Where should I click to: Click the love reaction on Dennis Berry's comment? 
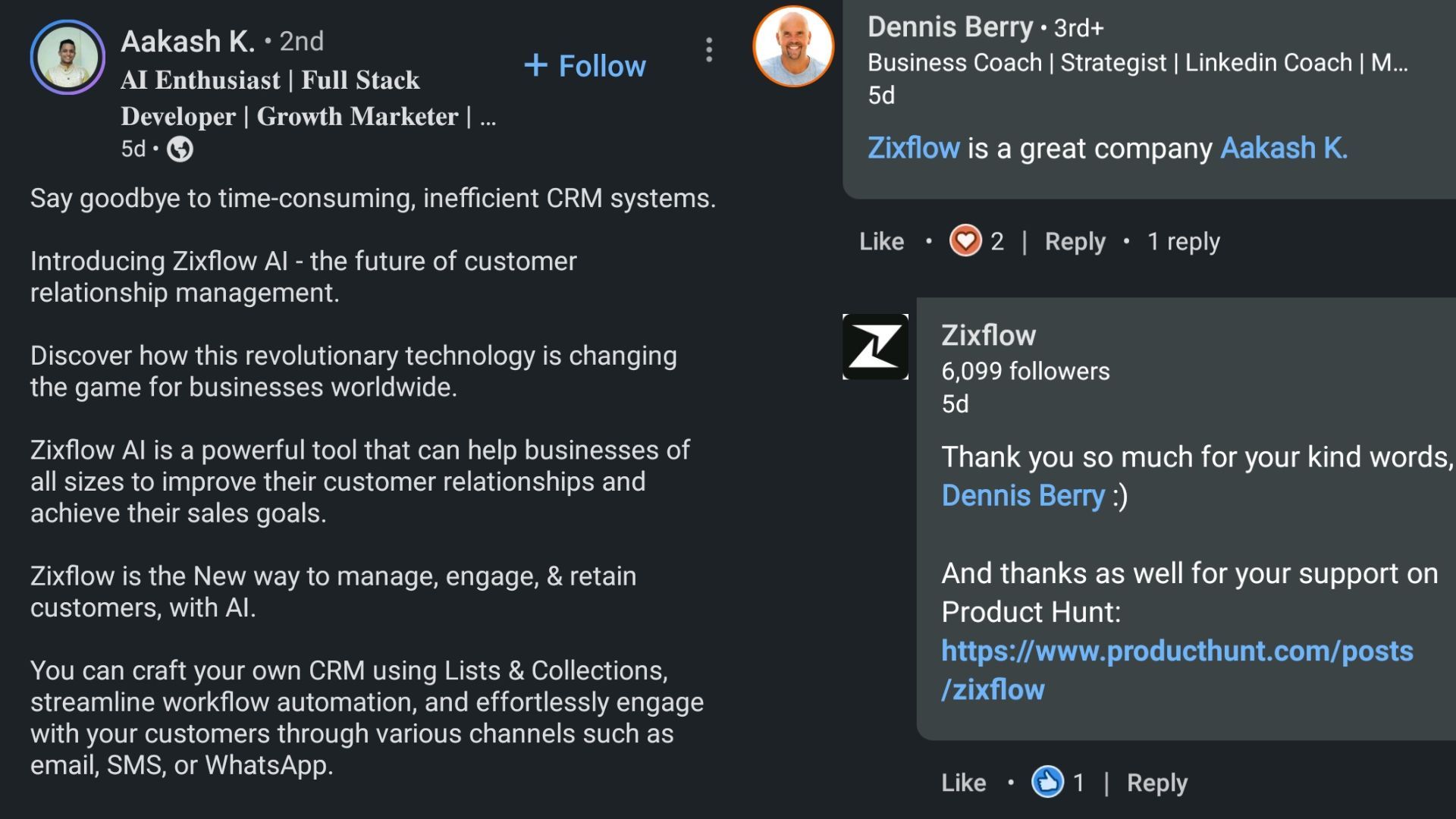(963, 241)
